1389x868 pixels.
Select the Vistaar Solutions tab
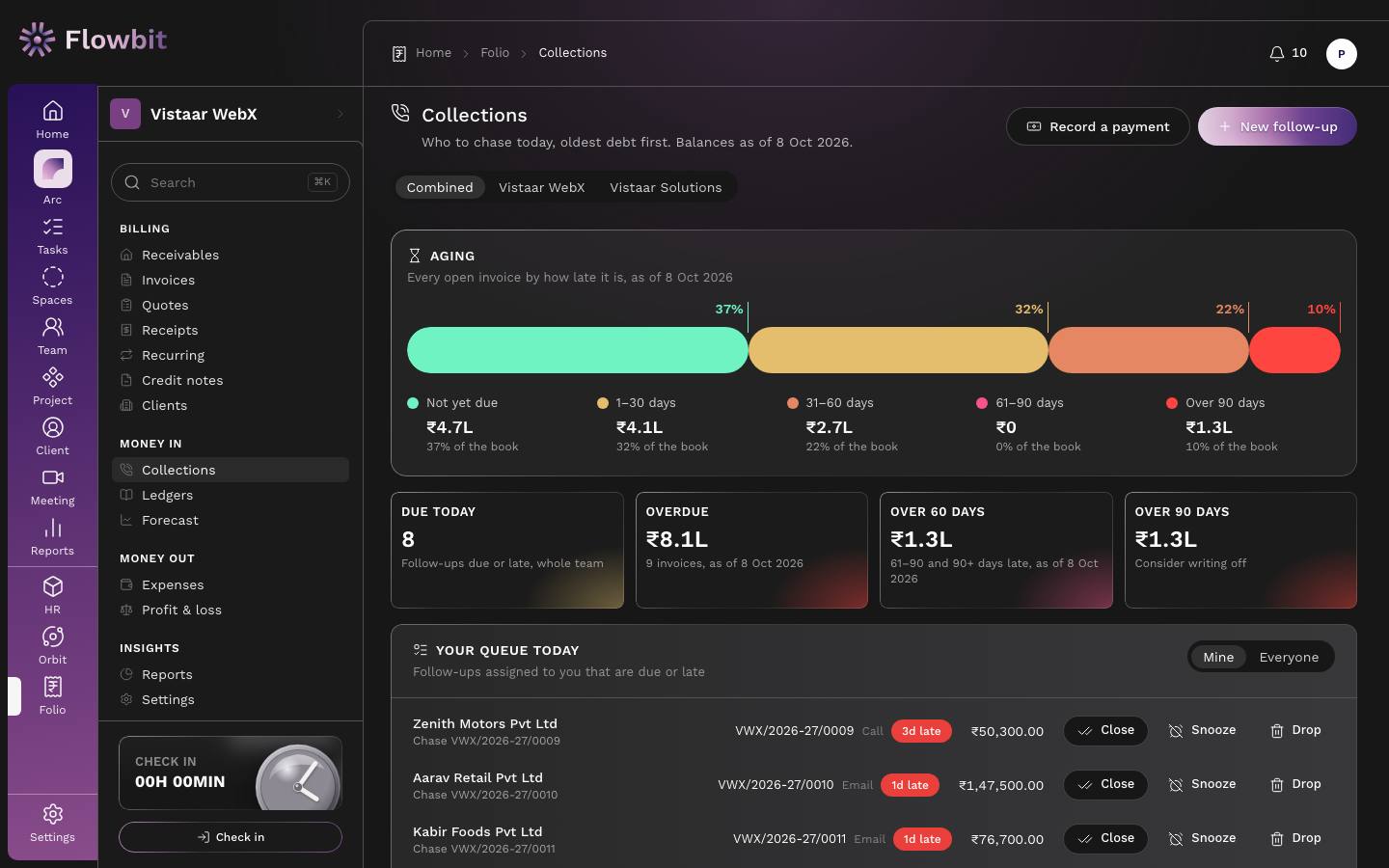click(x=666, y=187)
